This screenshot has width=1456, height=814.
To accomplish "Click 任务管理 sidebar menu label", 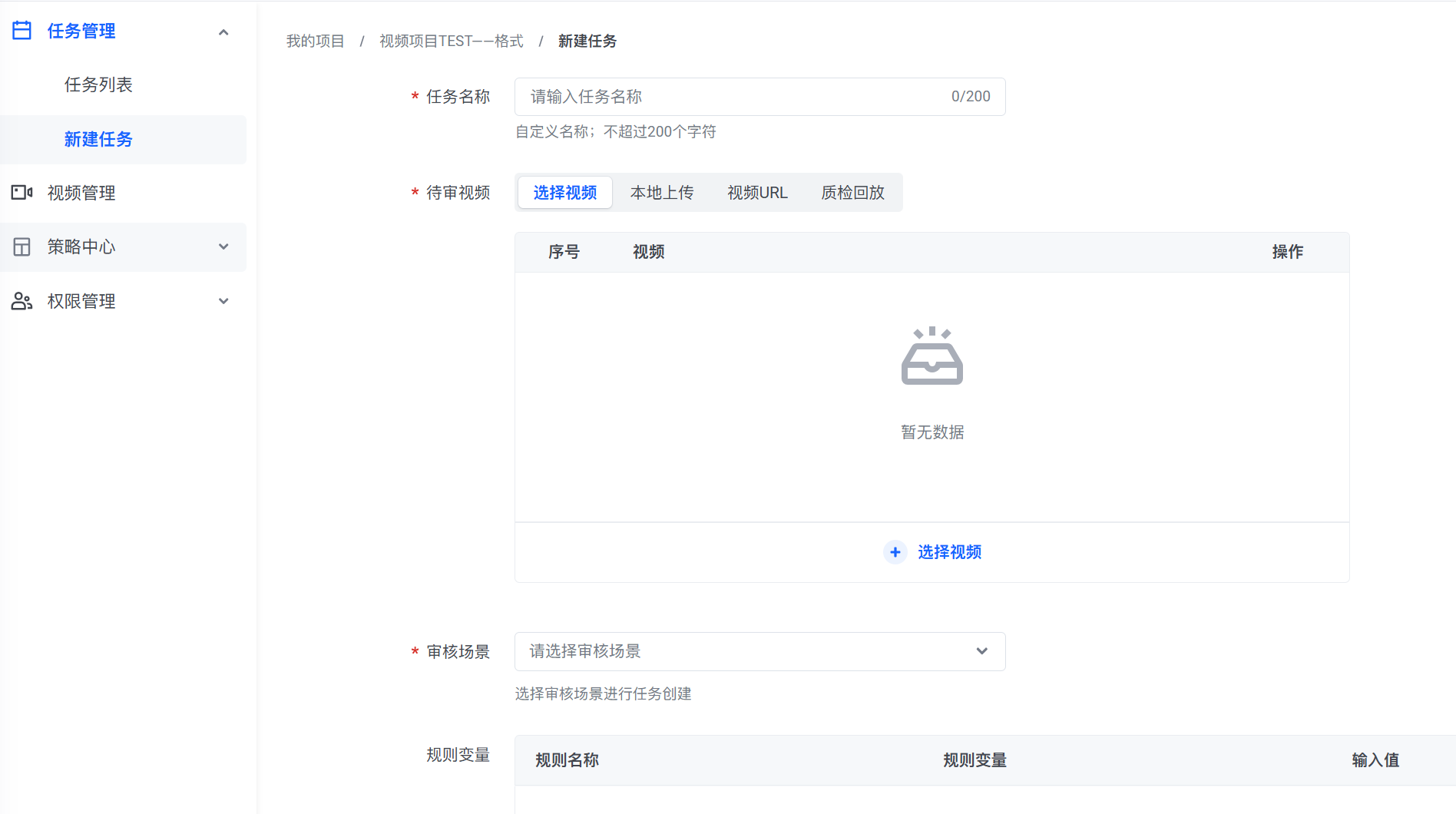I will pos(81,31).
